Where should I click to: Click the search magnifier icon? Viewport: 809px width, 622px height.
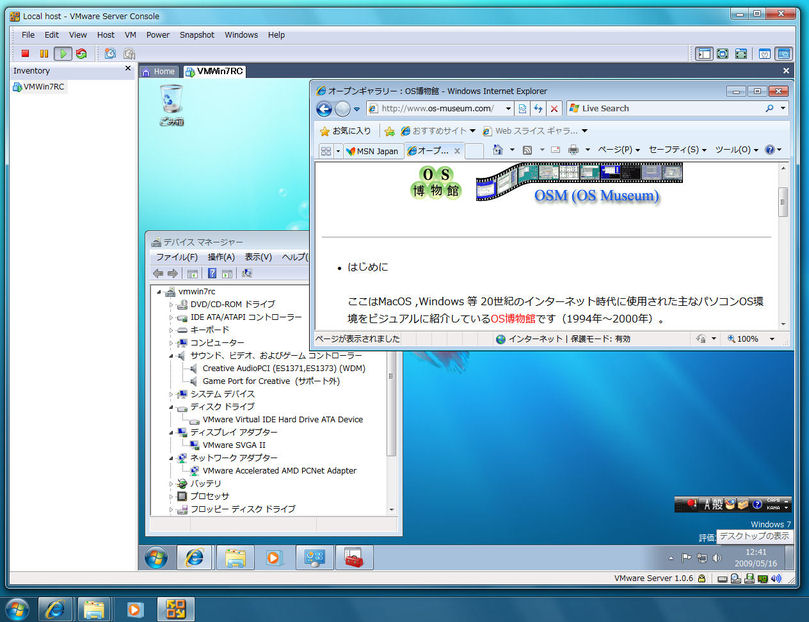coord(769,108)
